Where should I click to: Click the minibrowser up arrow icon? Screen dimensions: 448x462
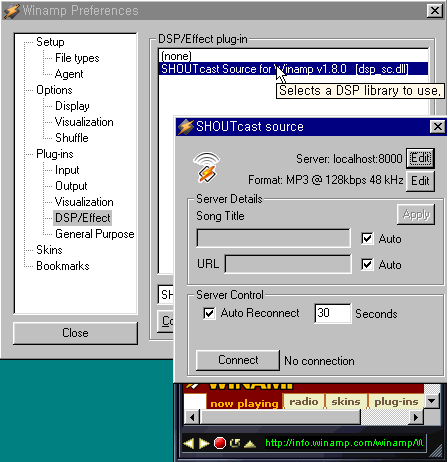point(250,444)
